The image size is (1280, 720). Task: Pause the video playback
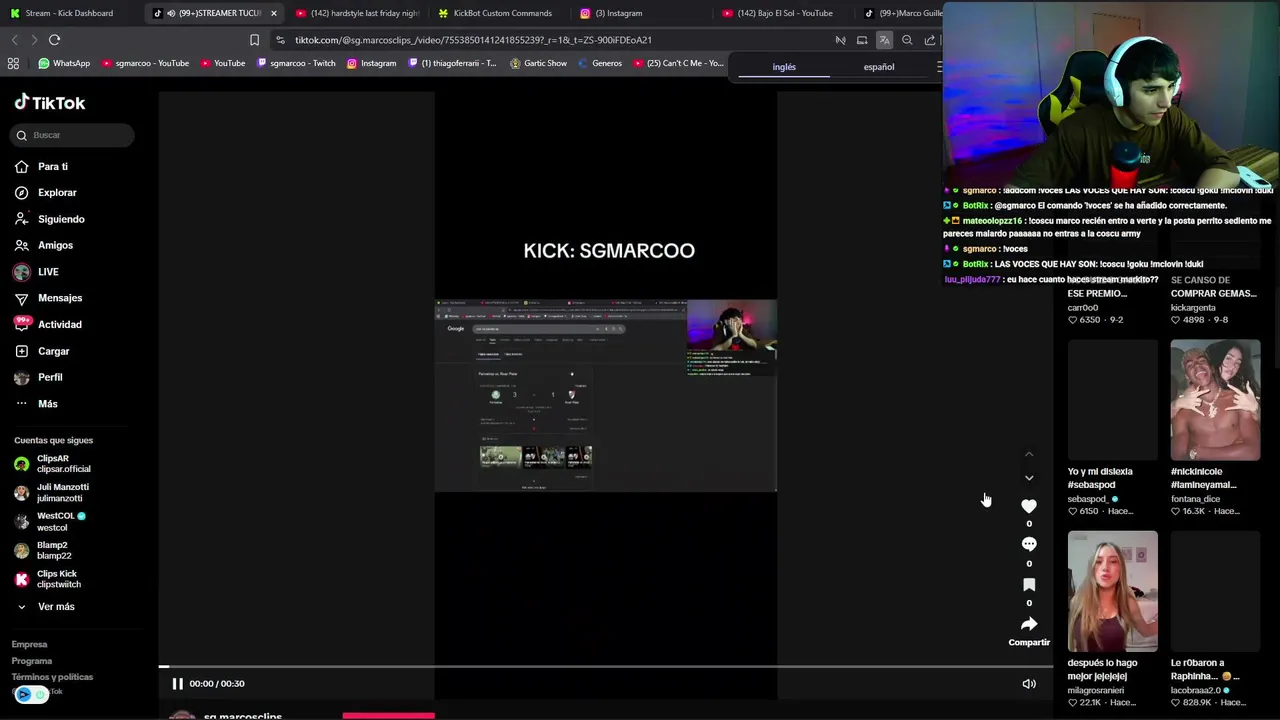[177, 684]
